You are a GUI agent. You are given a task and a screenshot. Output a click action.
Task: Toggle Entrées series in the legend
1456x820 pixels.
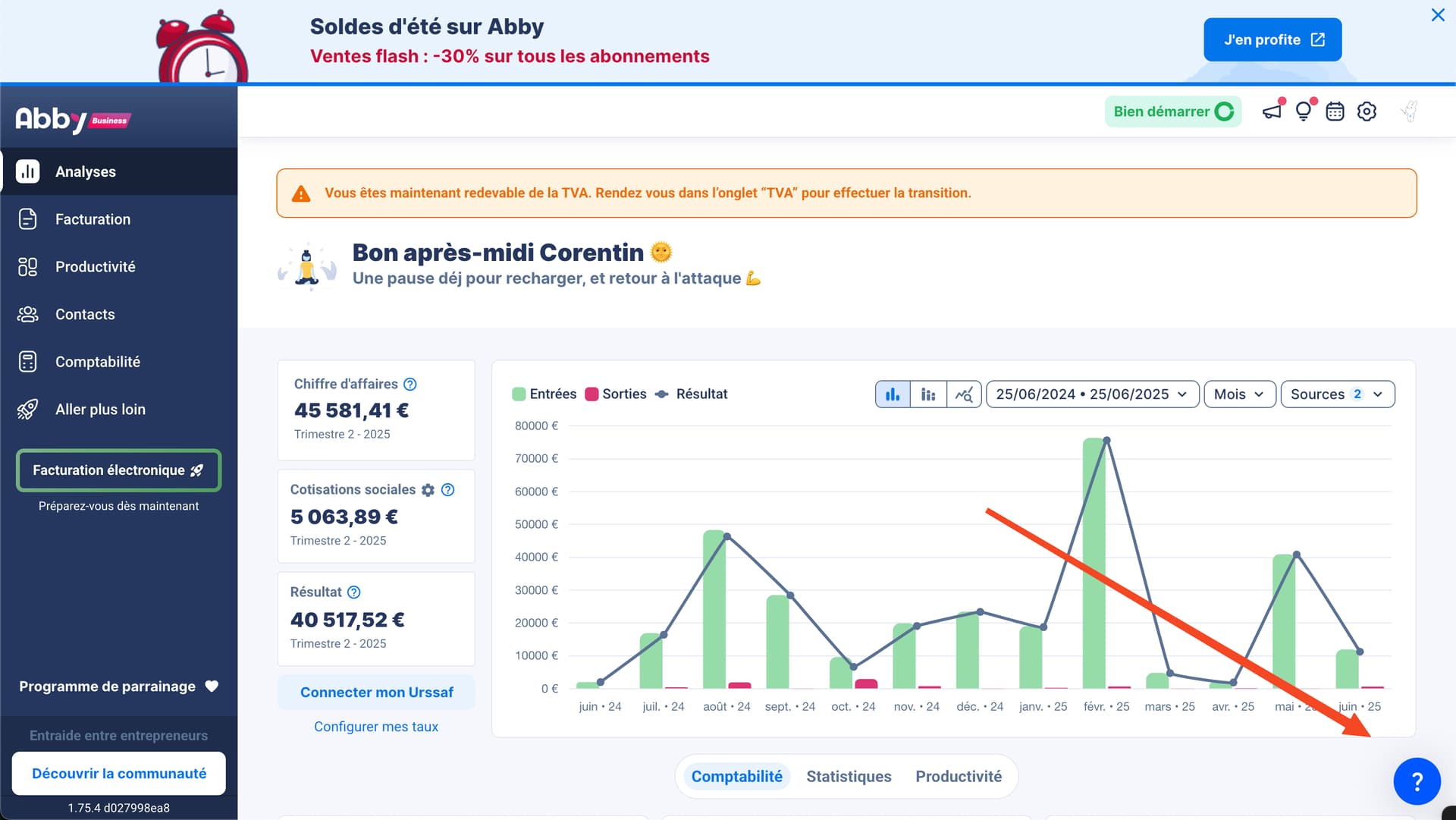point(544,394)
